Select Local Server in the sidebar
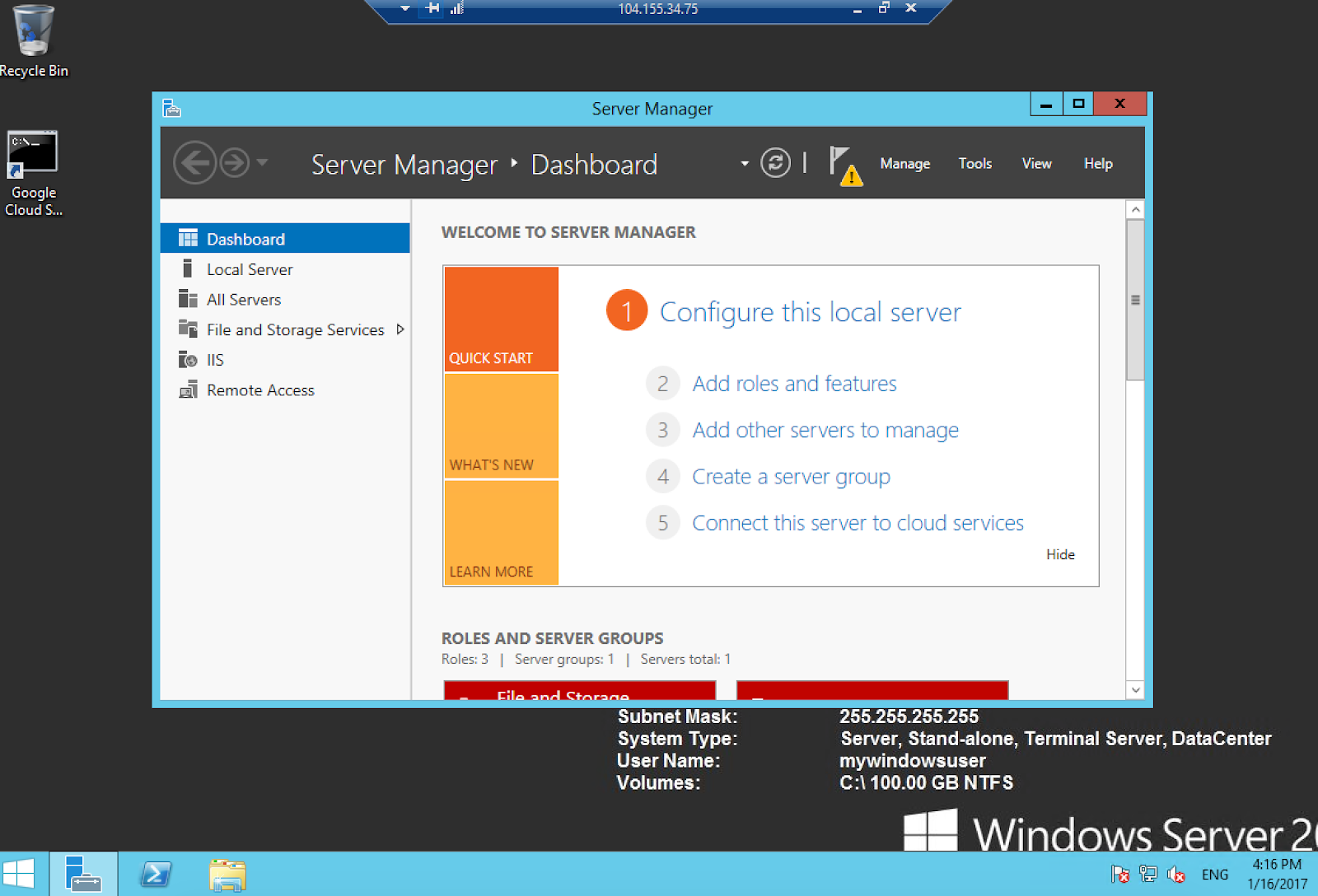The width and height of the screenshot is (1318, 896). coord(249,268)
